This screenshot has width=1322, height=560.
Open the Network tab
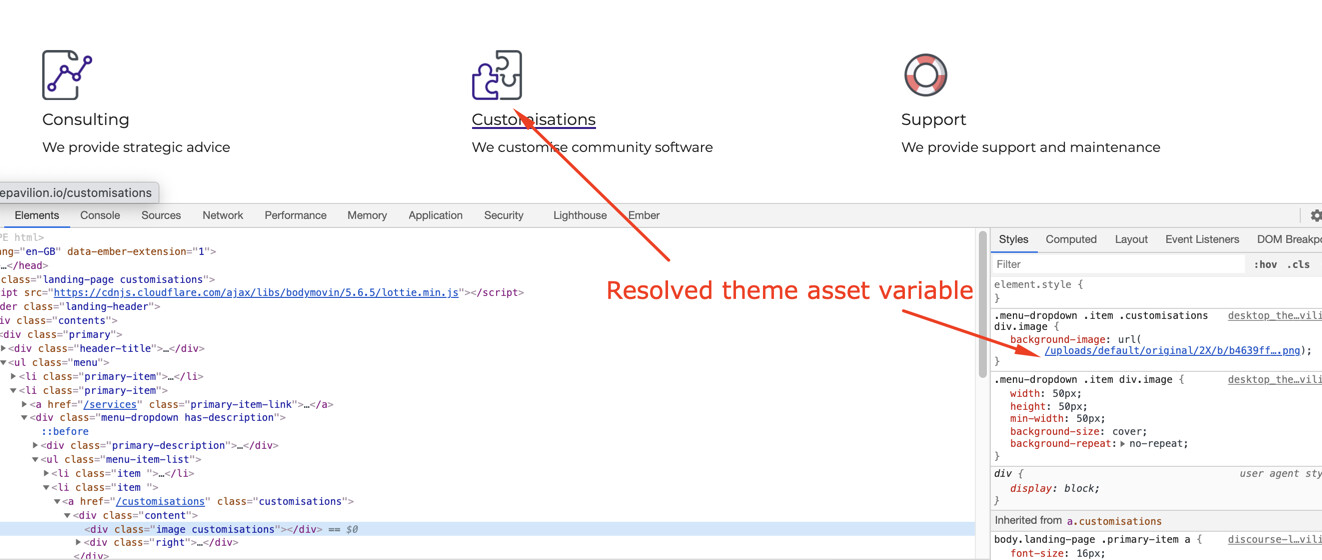(x=223, y=215)
